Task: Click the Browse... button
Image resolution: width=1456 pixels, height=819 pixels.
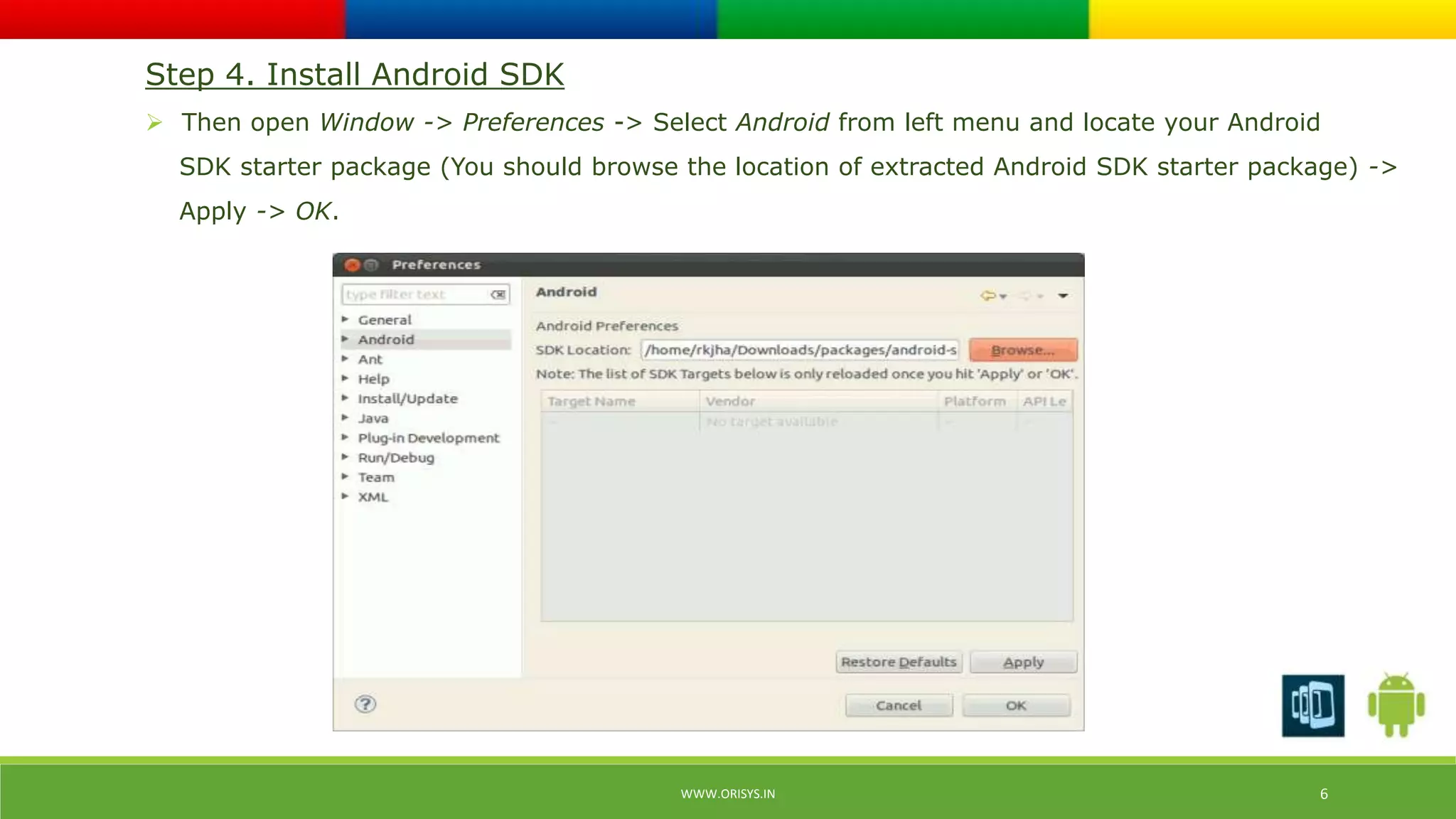Action: click(1023, 350)
